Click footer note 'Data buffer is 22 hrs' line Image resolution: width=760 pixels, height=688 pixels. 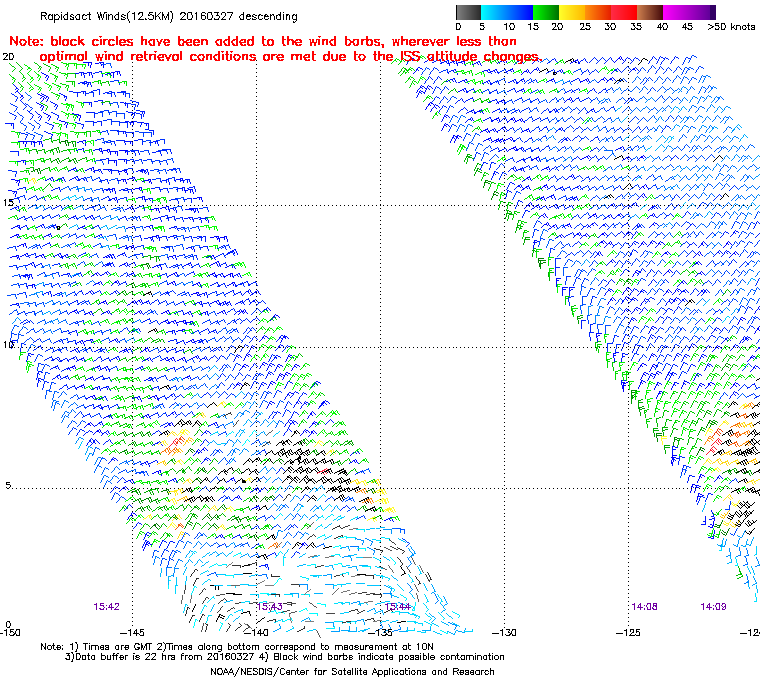(x=285, y=657)
